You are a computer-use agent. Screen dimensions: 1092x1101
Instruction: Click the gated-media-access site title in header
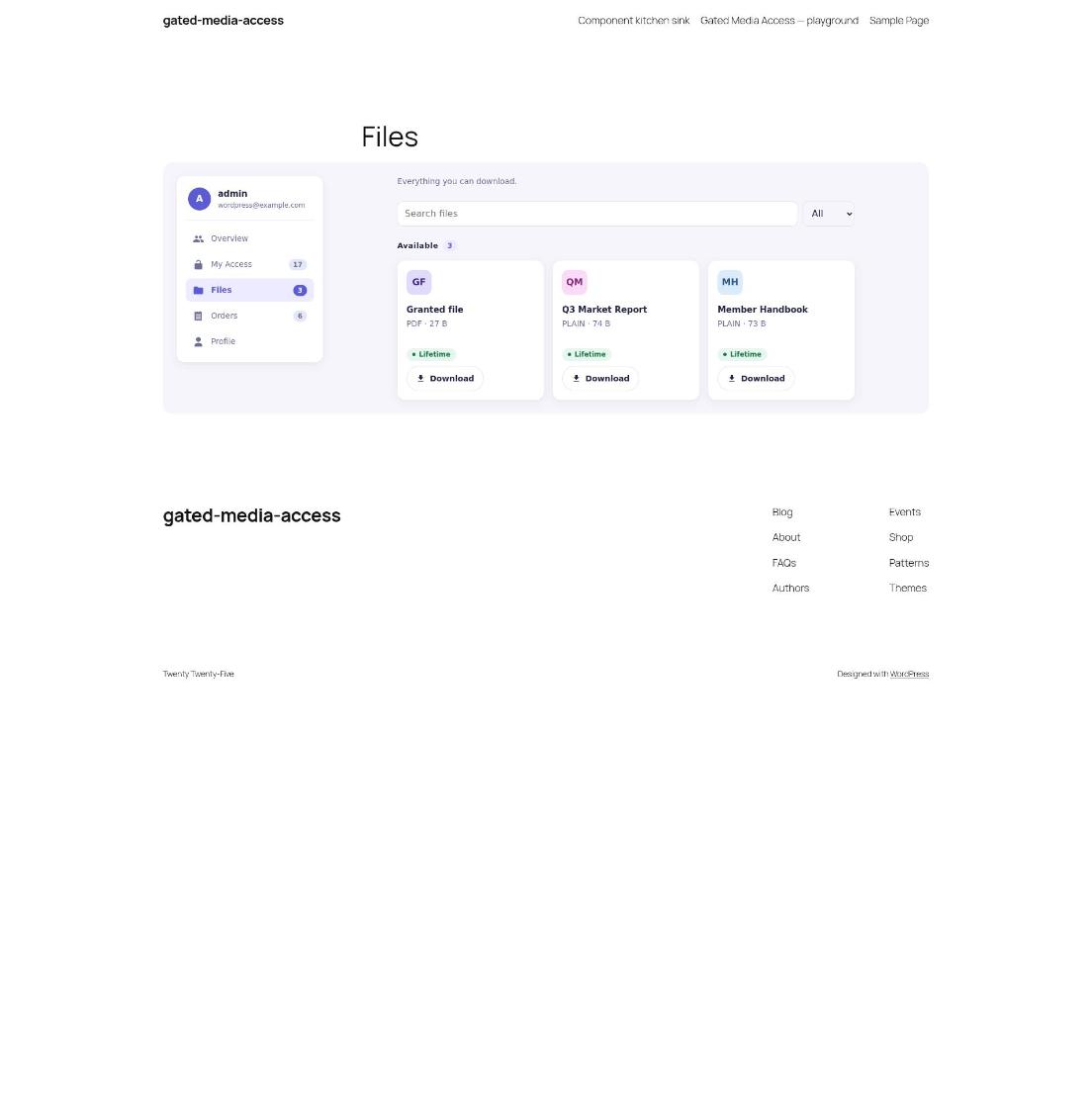tap(224, 21)
